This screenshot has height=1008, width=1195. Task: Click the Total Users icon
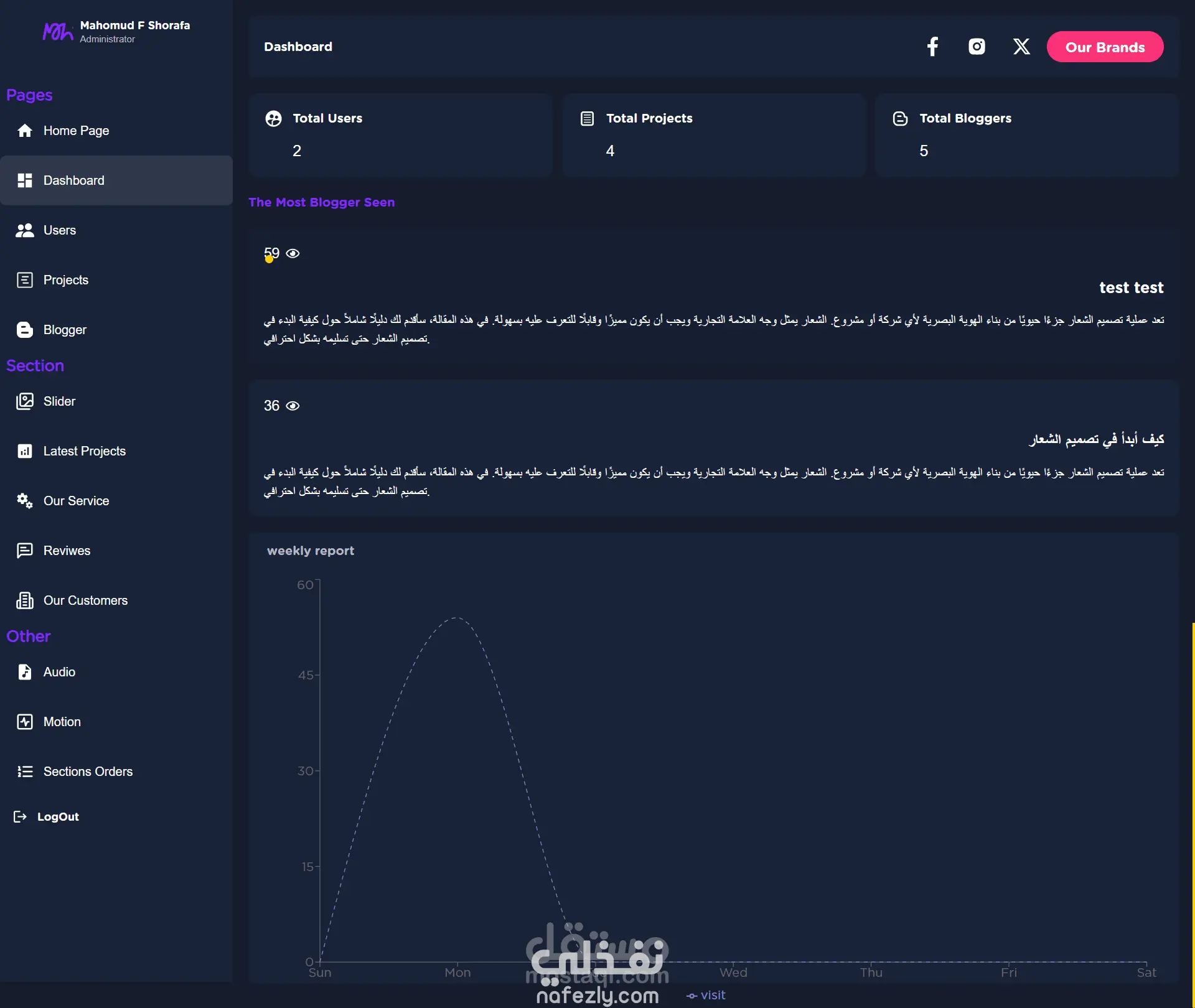(273, 118)
